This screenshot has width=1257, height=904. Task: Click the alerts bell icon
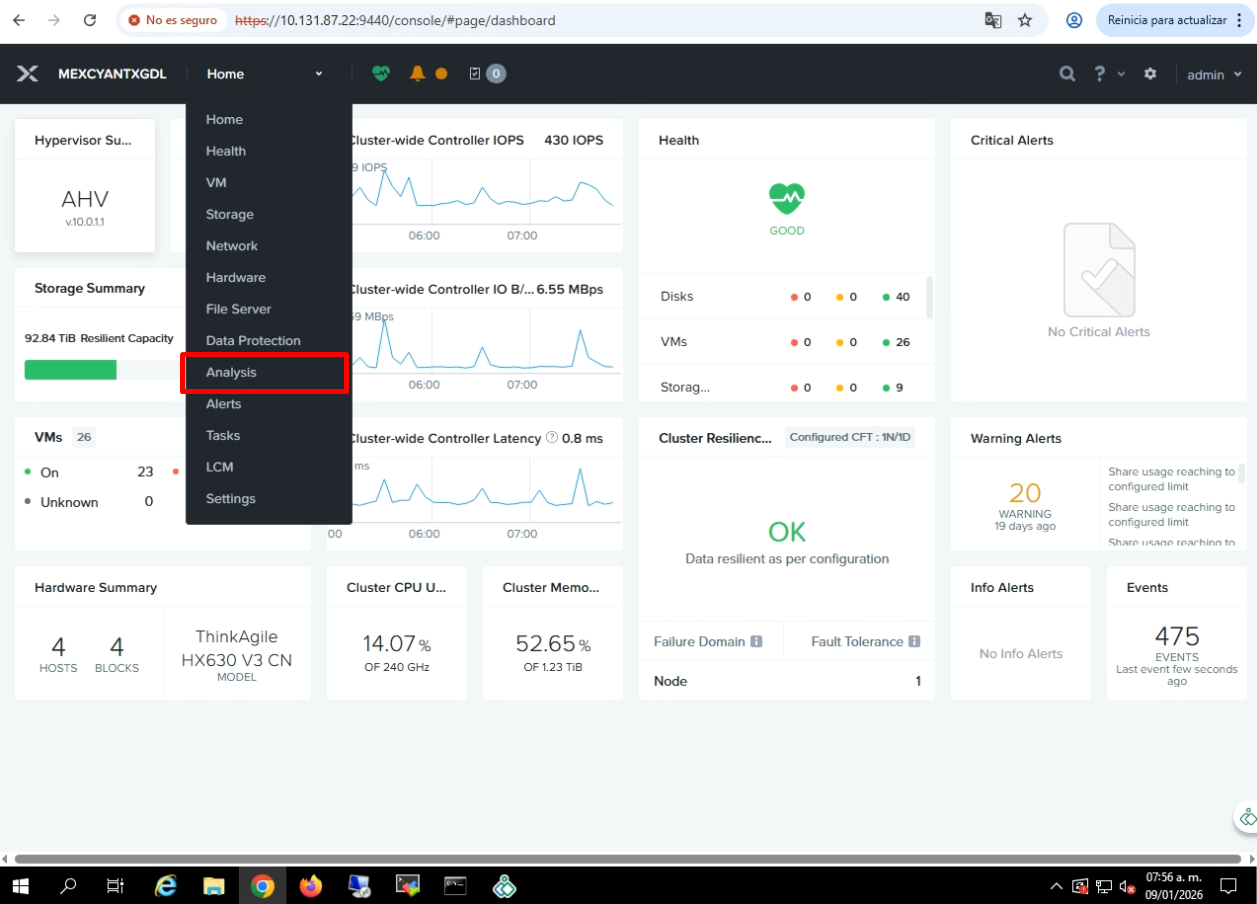click(417, 74)
